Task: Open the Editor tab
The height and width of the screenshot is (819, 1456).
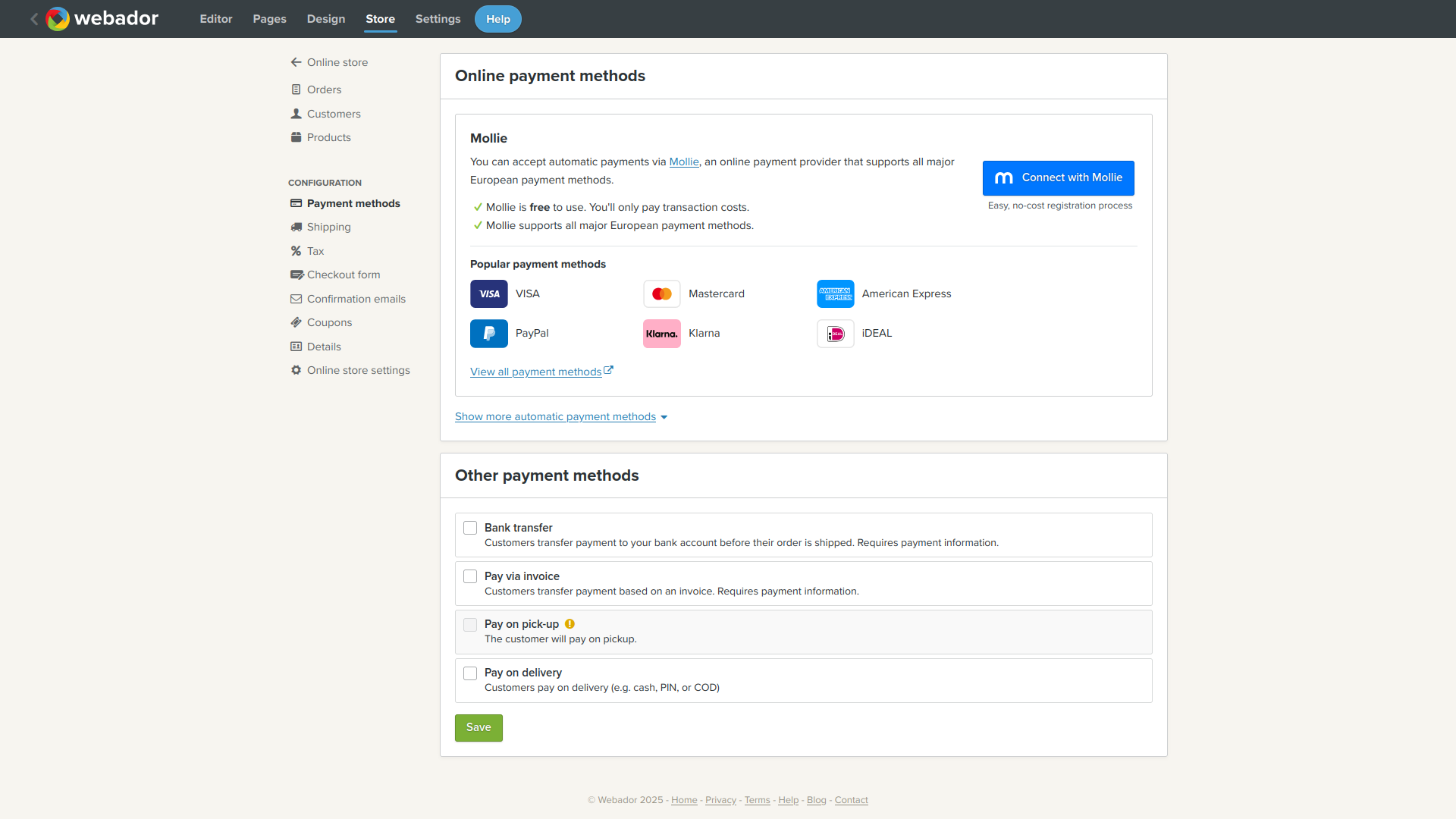Action: 216,19
